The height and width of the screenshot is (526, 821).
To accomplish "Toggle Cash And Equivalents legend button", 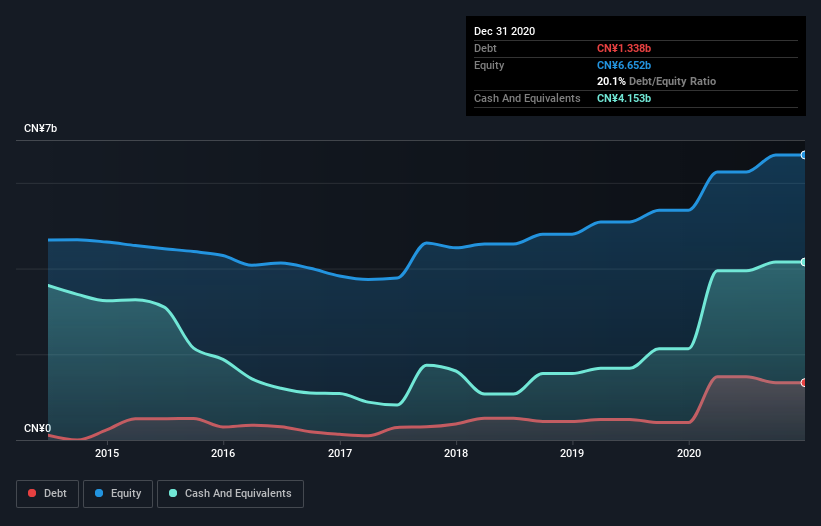I will click(x=230, y=494).
